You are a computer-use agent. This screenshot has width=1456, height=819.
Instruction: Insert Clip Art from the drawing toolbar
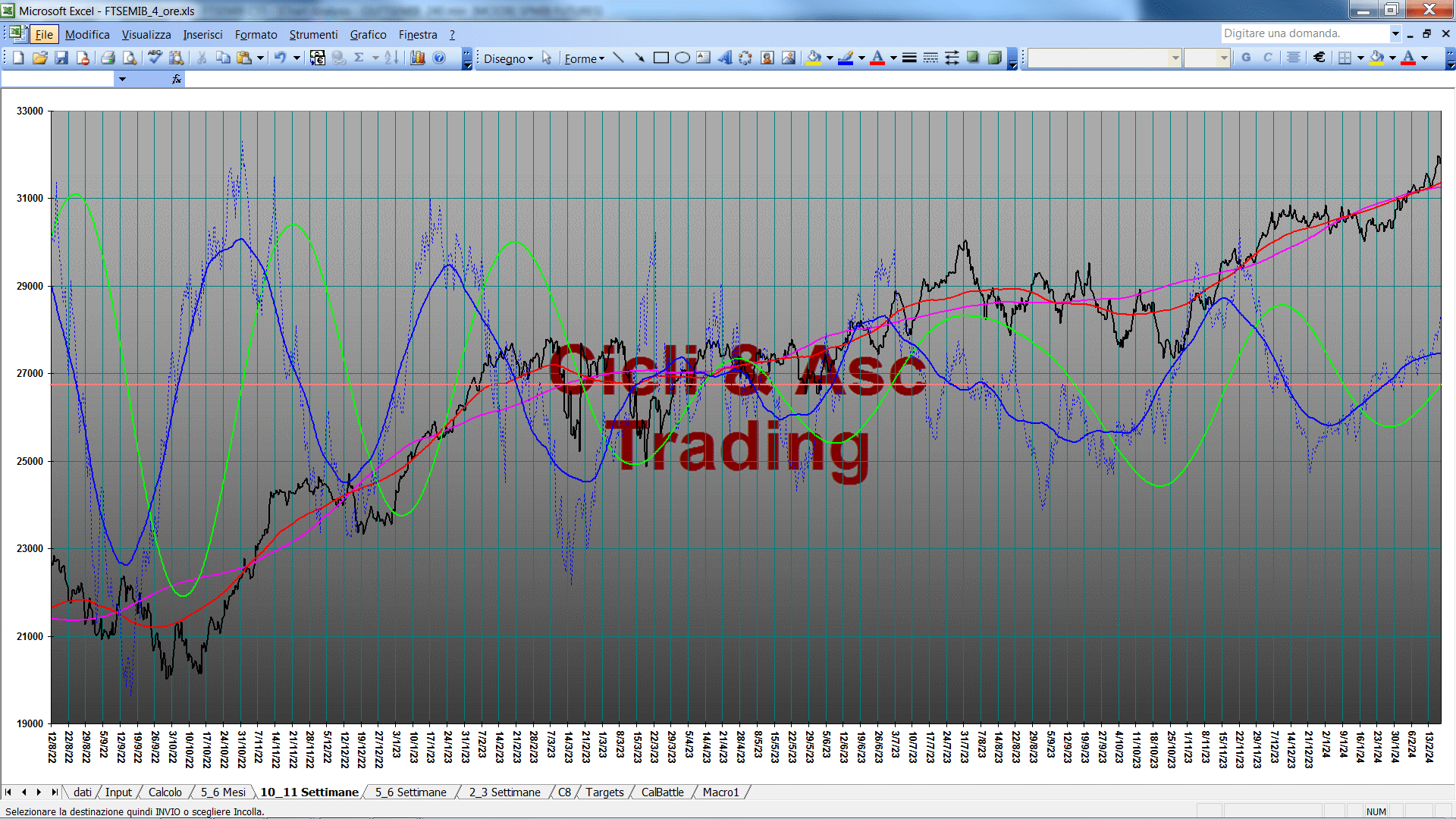(767, 58)
